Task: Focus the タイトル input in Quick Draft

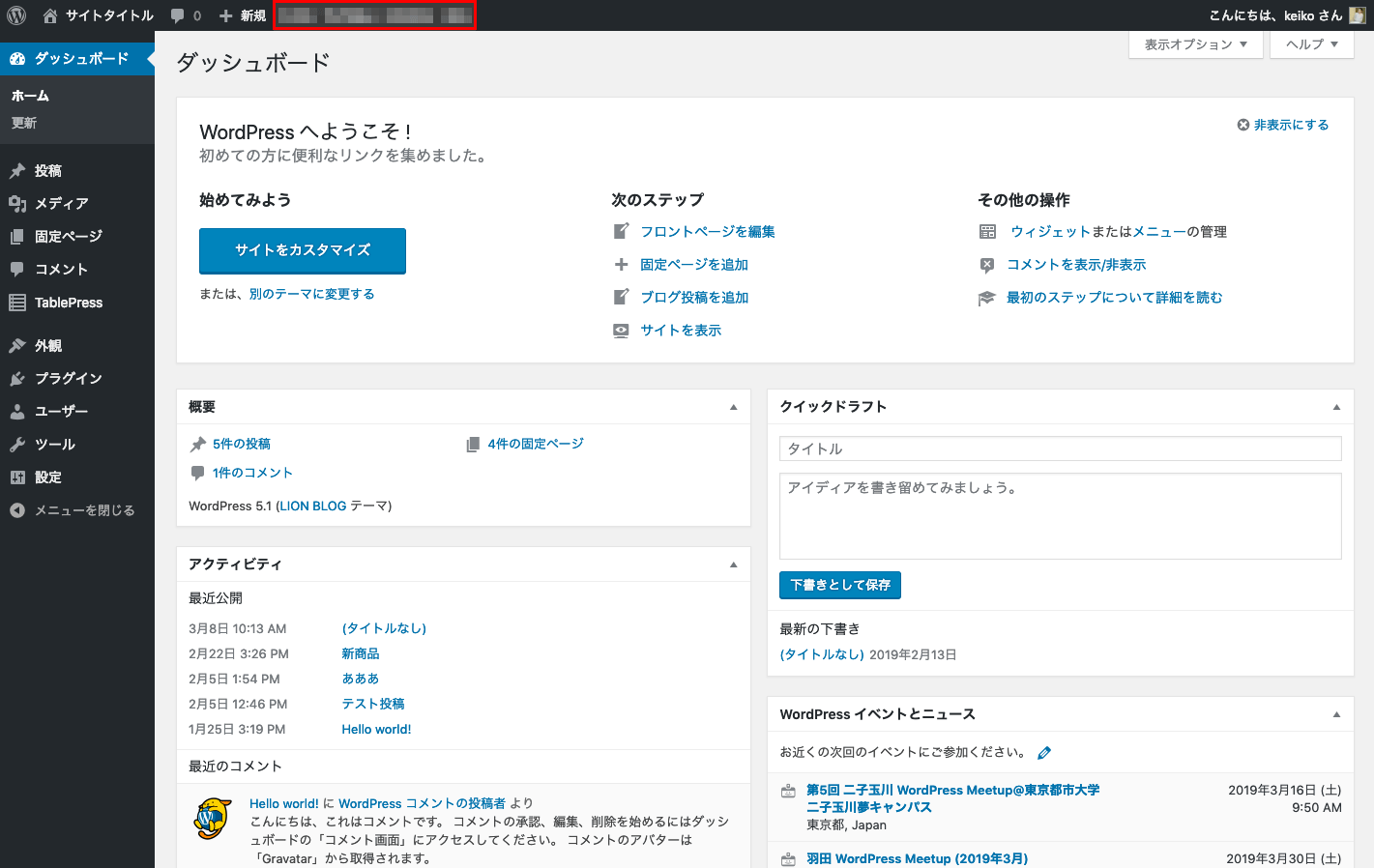Action: pos(1061,448)
